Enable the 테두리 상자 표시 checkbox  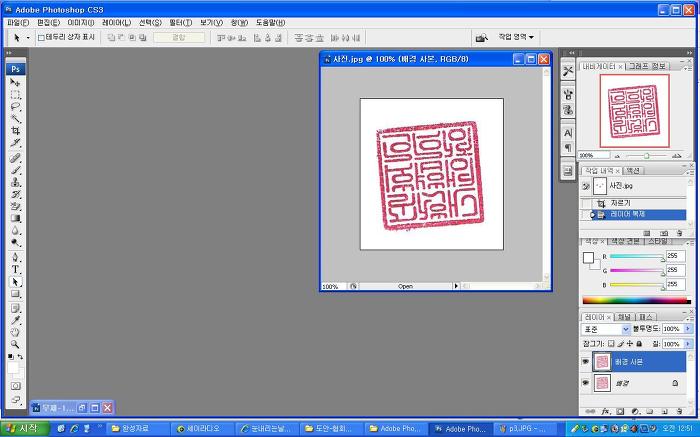(41, 38)
